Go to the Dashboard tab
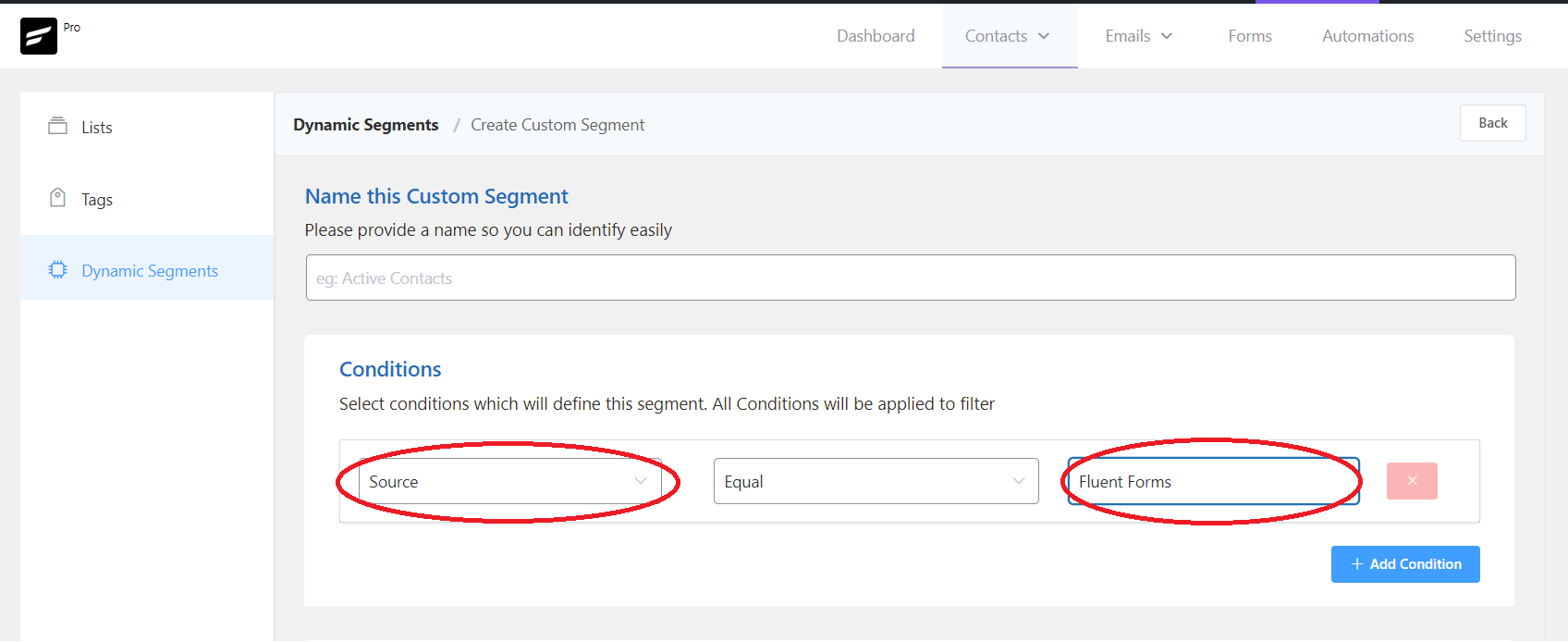 [876, 36]
